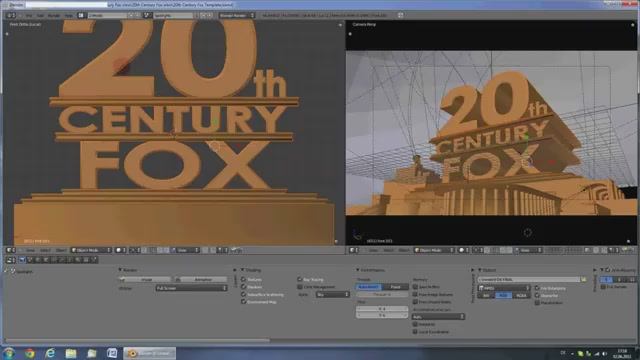Enable the Save Buffers checkbox
The image size is (640, 360).
pyautogui.click(x=415, y=287)
